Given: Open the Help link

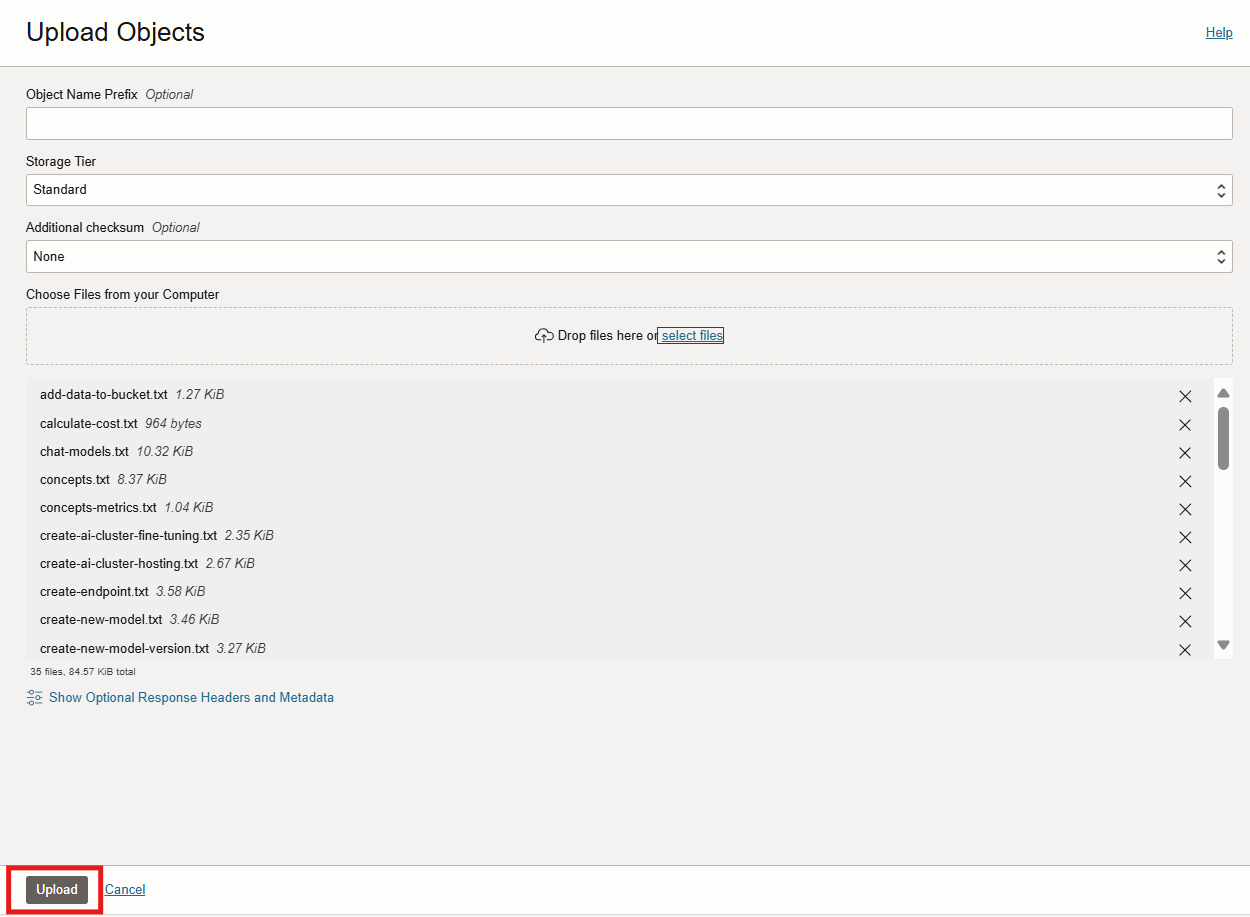Looking at the screenshot, I should pos(1218,33).
